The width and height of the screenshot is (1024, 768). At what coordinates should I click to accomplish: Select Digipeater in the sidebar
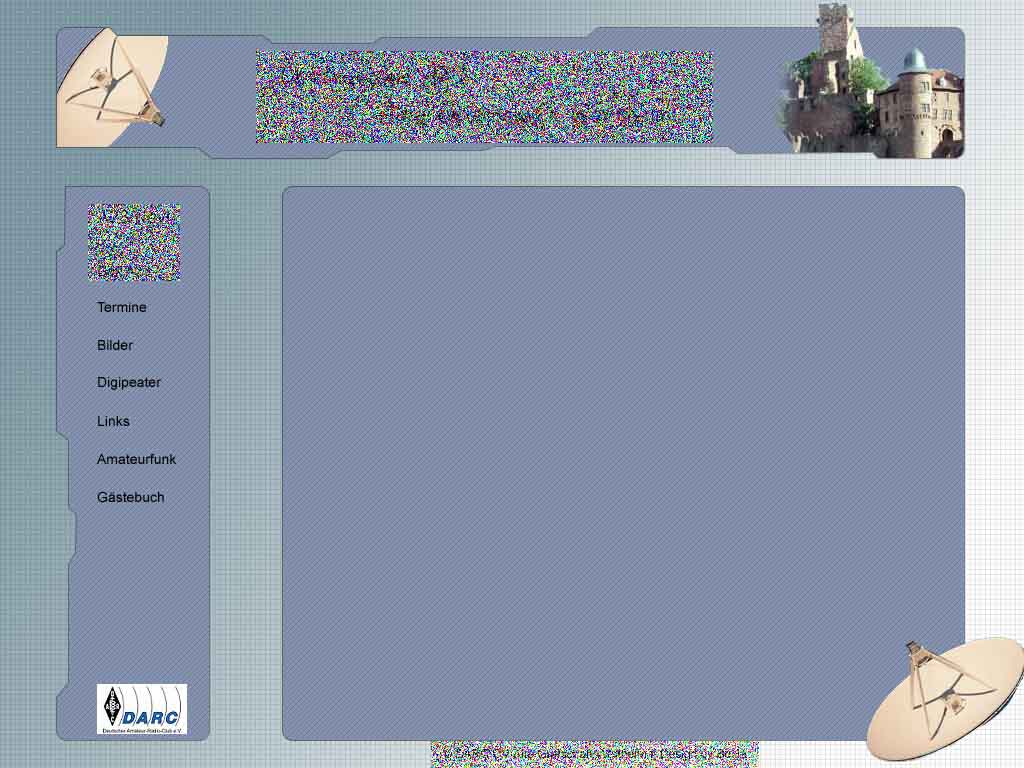129,382
